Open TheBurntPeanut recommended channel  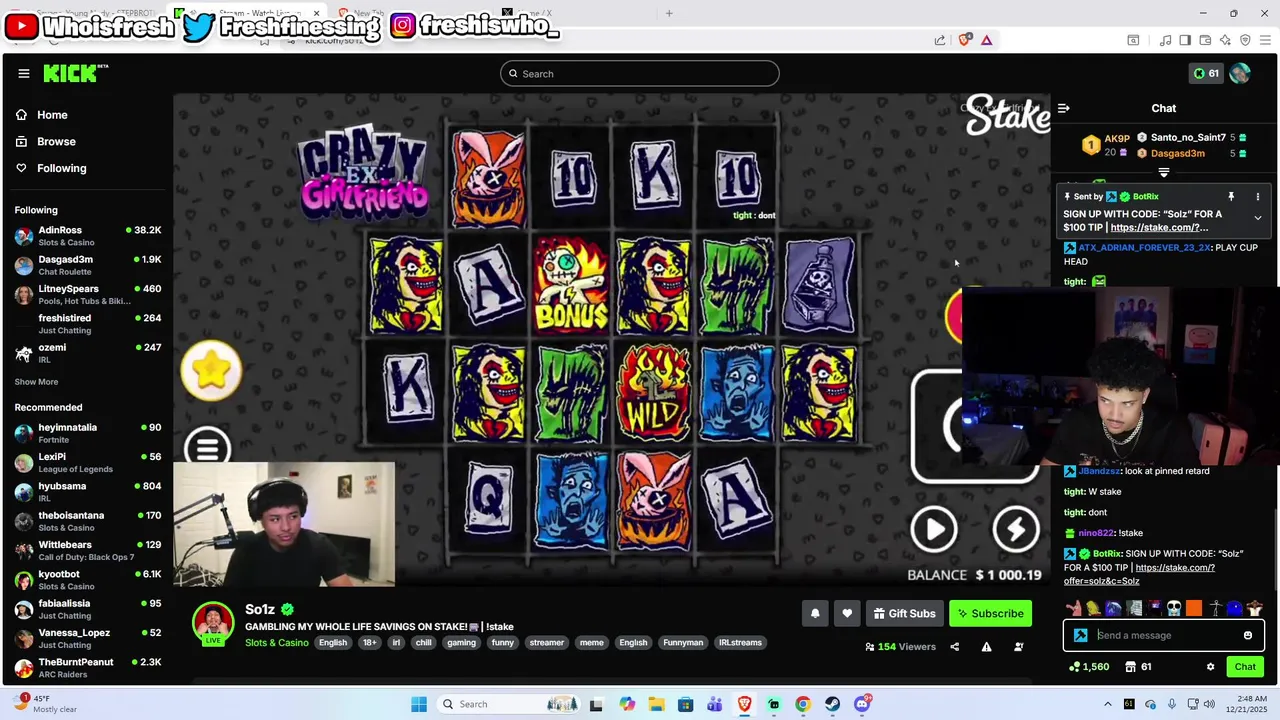tap(88, 668)
